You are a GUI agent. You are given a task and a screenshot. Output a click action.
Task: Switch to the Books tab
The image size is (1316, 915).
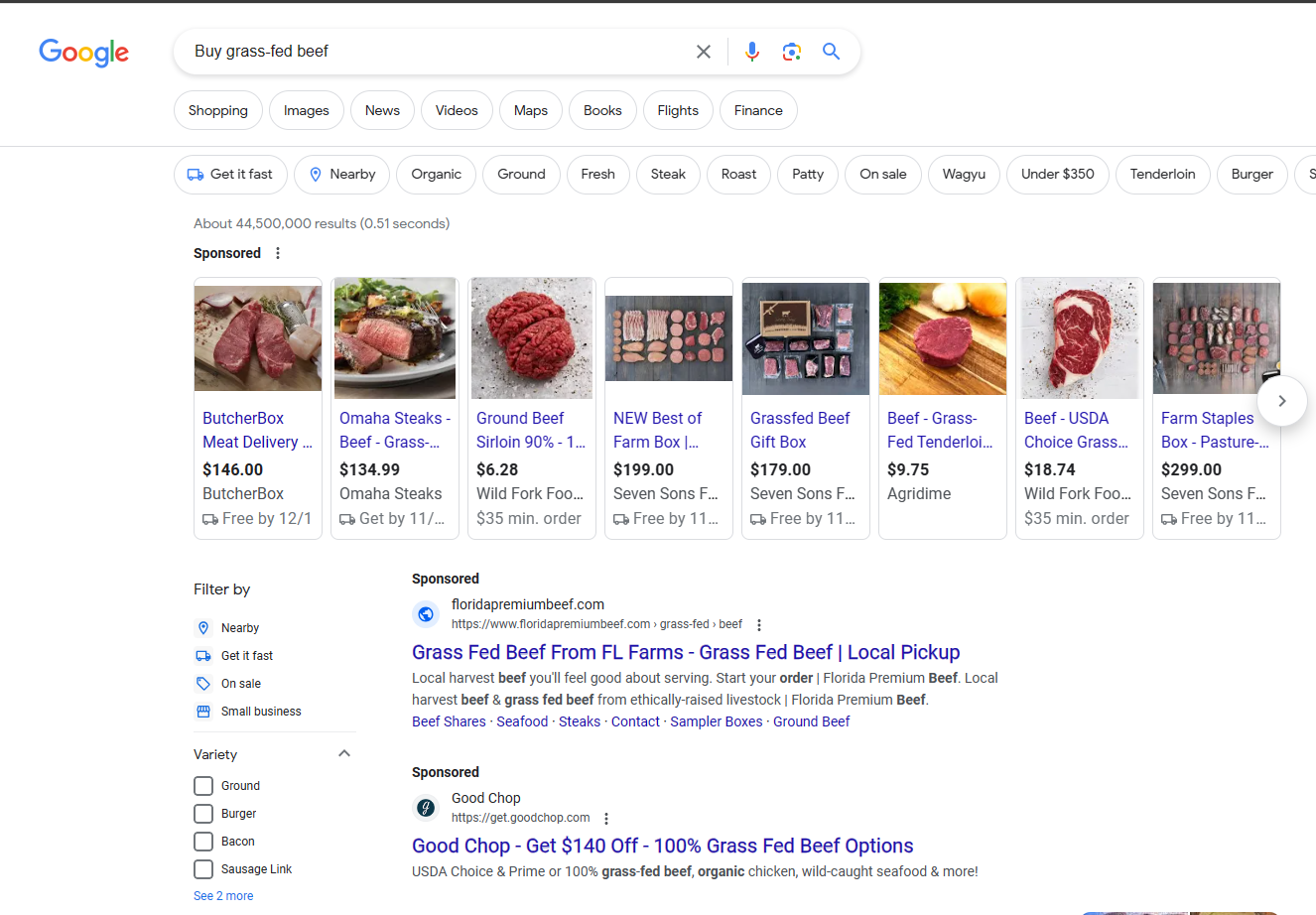(602, 110)
